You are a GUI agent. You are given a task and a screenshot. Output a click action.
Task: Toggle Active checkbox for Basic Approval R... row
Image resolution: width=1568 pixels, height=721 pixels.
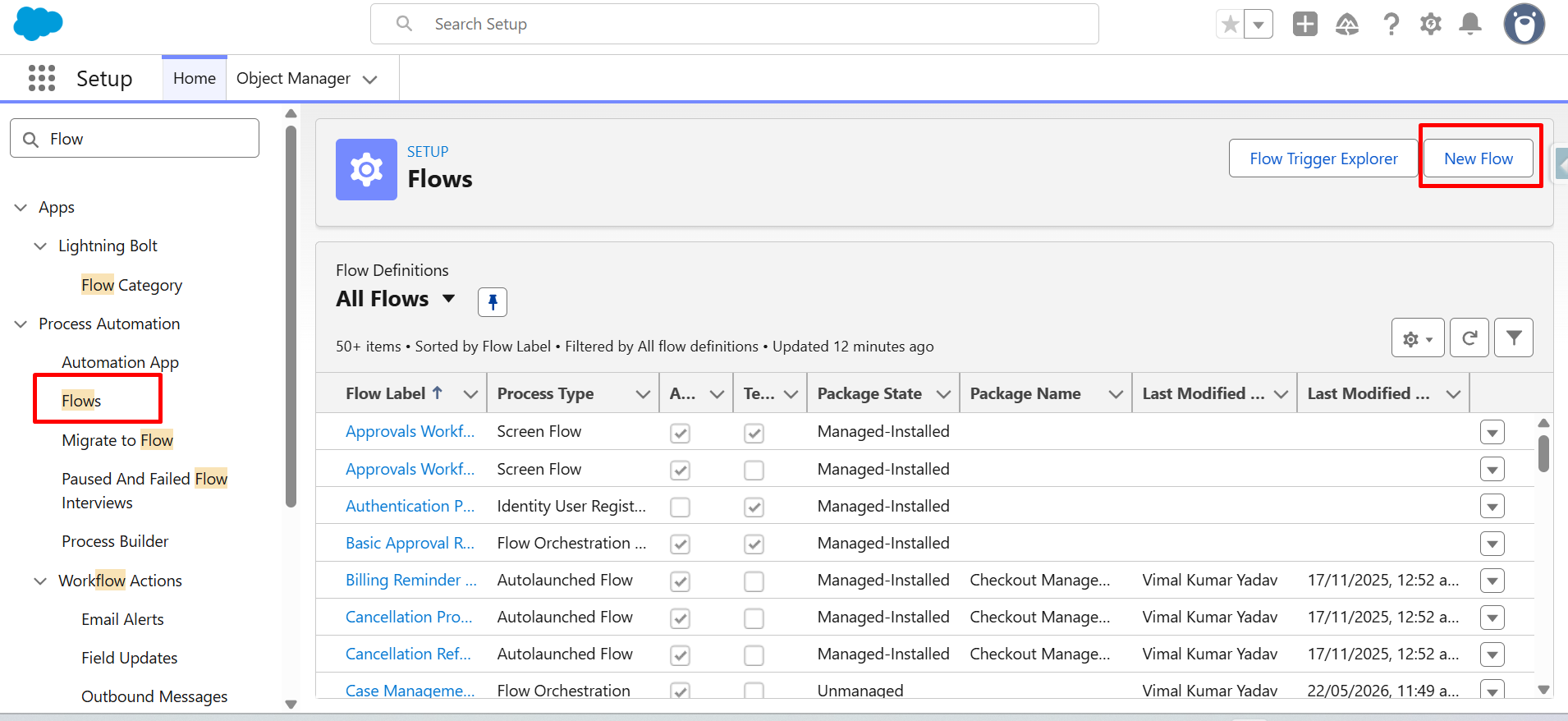coord(680,544)
